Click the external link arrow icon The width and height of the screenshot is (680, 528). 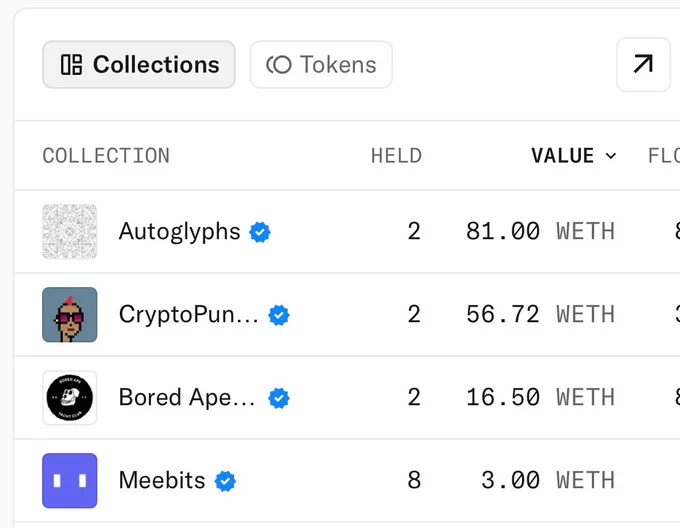tap(643, 65)
